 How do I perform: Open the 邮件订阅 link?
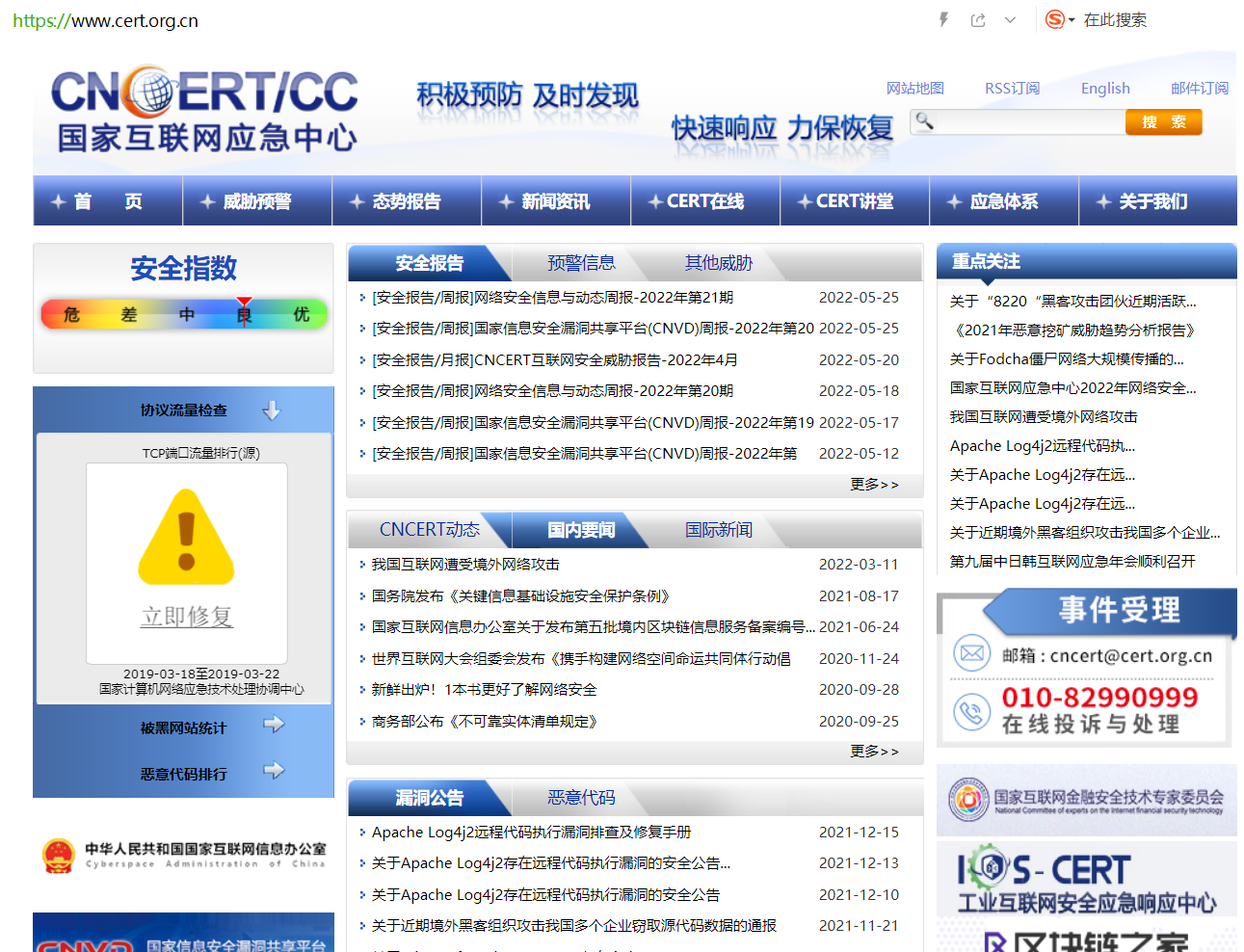(1200, 88)
